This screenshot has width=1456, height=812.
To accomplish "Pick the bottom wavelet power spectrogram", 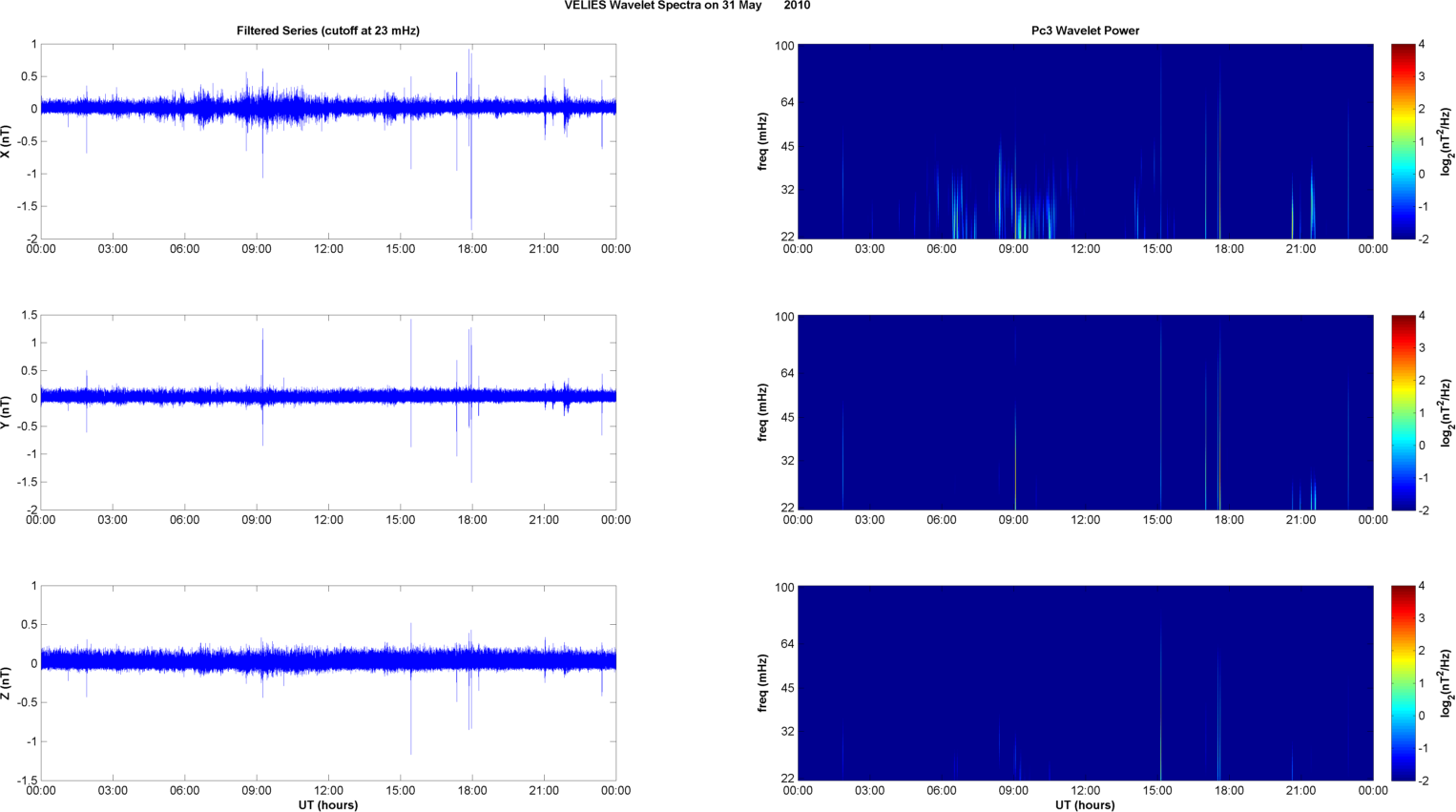I will 1085,683.
